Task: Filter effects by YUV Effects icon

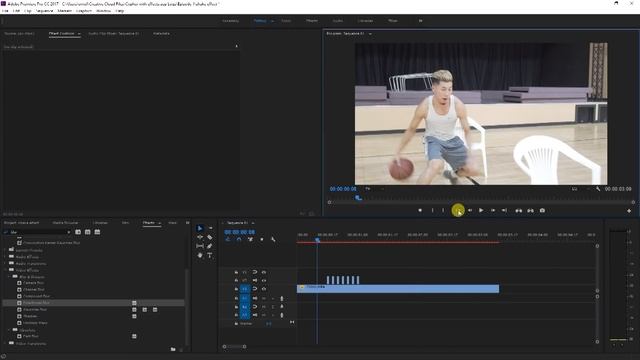Action: [97, 232]
